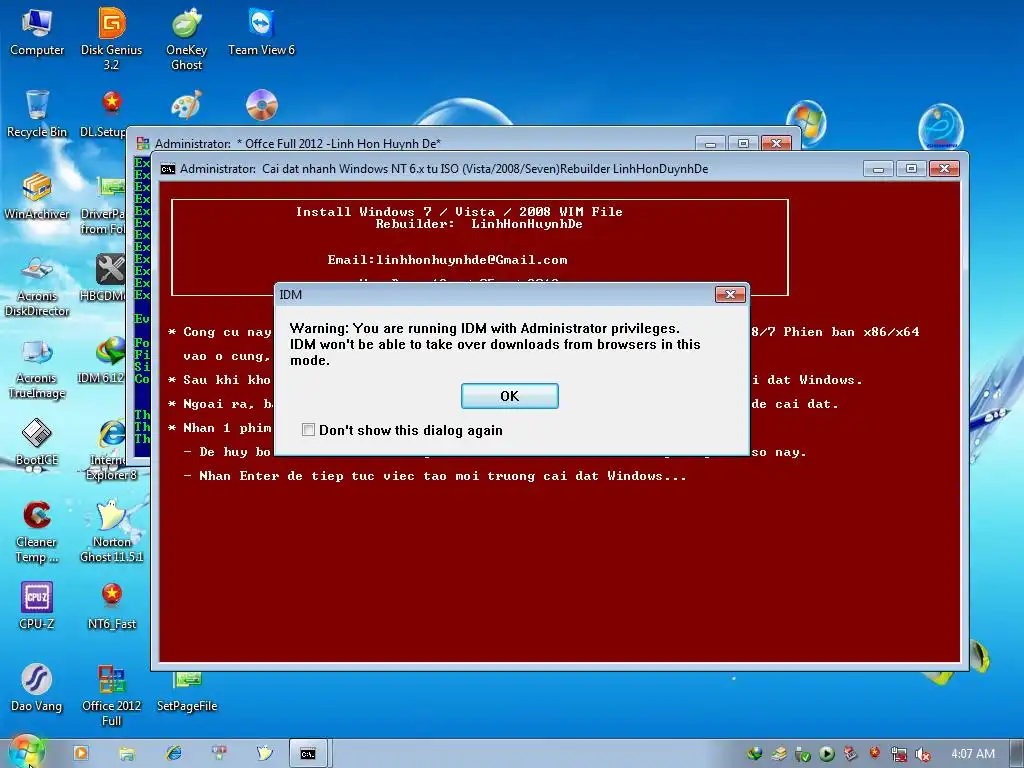Open the Windows Start menu
Image resolution: width=1024 pixels, height=768 pixels.
(25, 752)
